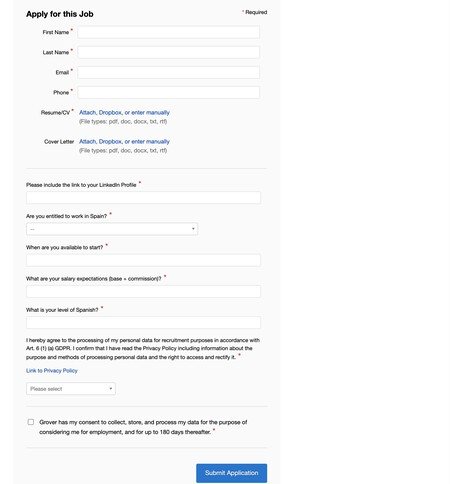
Task: Open the Link to Privacy Policy
Action: [x=52, y=371]
